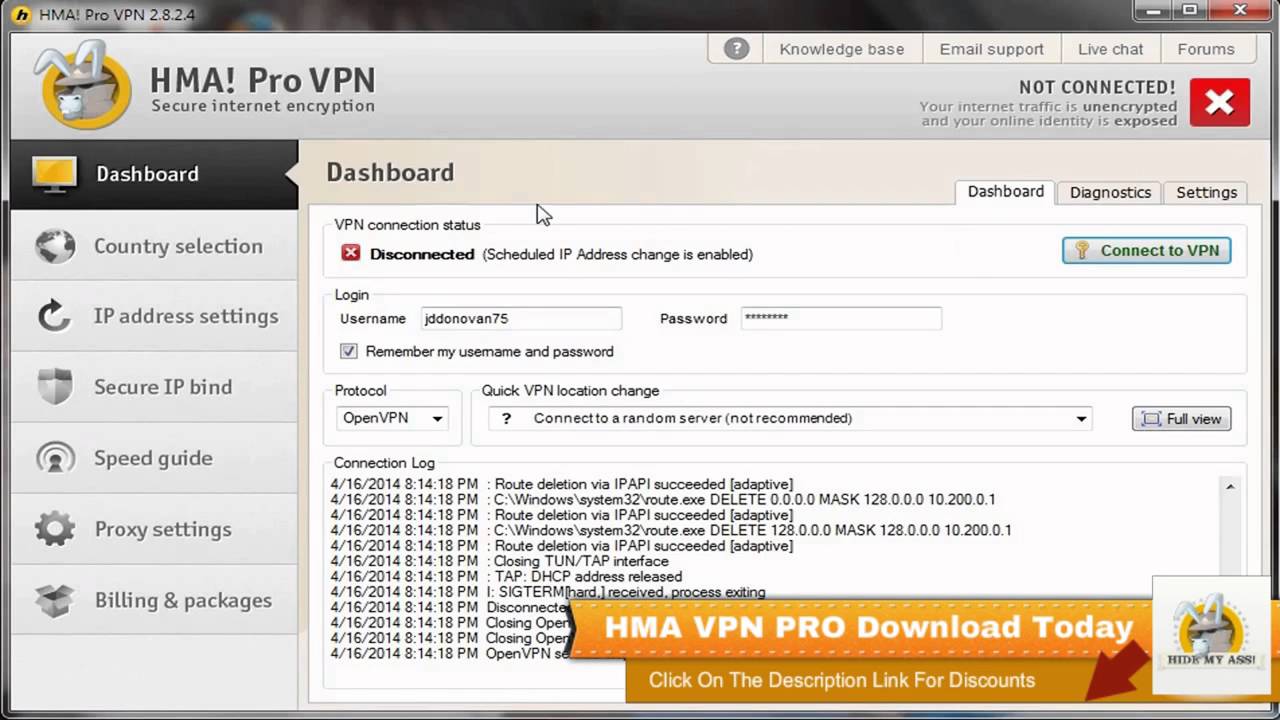Click the Full view button

[x=1181, y=419]
